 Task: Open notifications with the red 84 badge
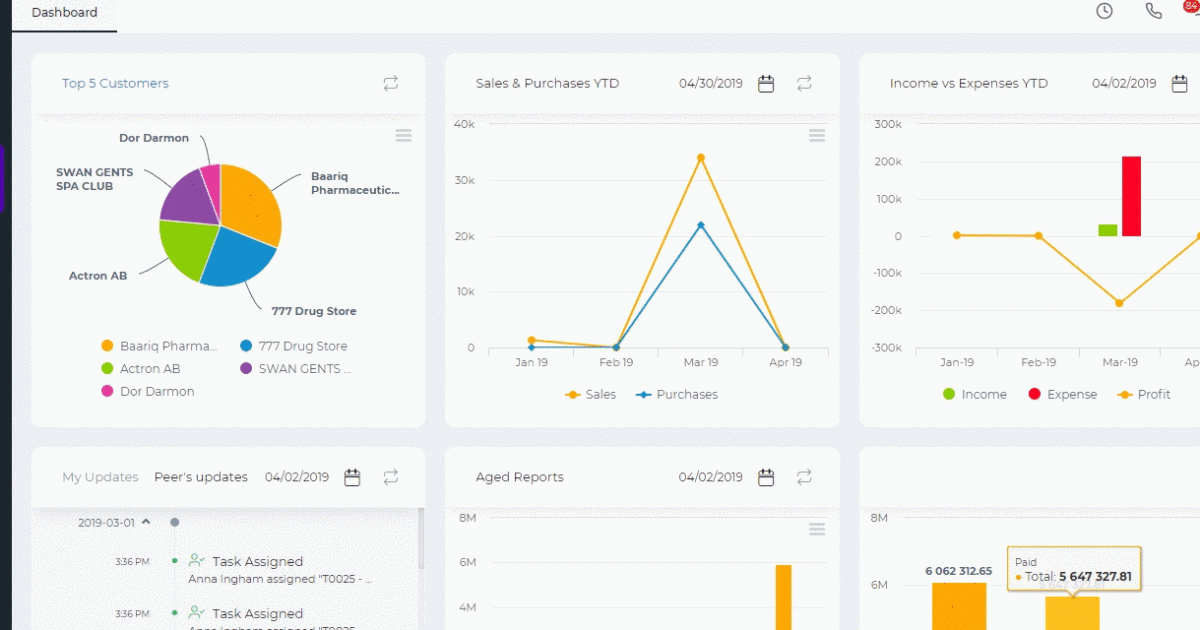click(1190, 8)
